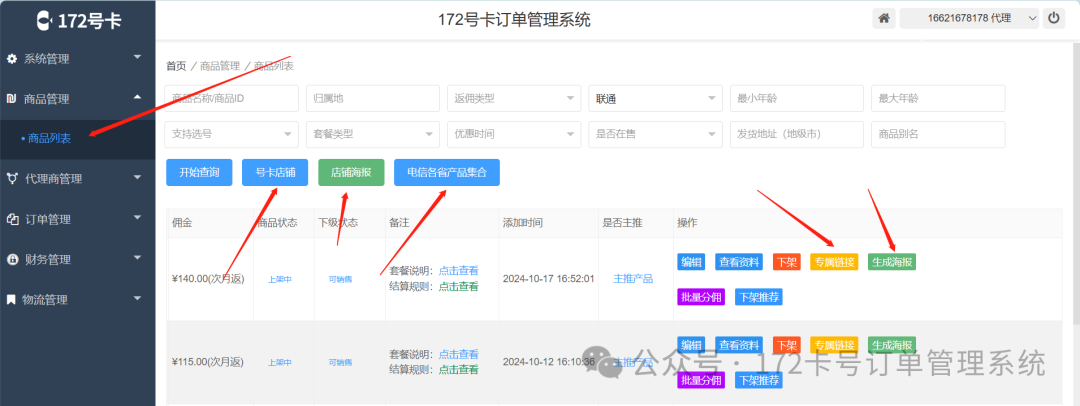The image size is (1080, 406).
Task: Open the 是否在售 dropdown
Action: pos(655,134)
